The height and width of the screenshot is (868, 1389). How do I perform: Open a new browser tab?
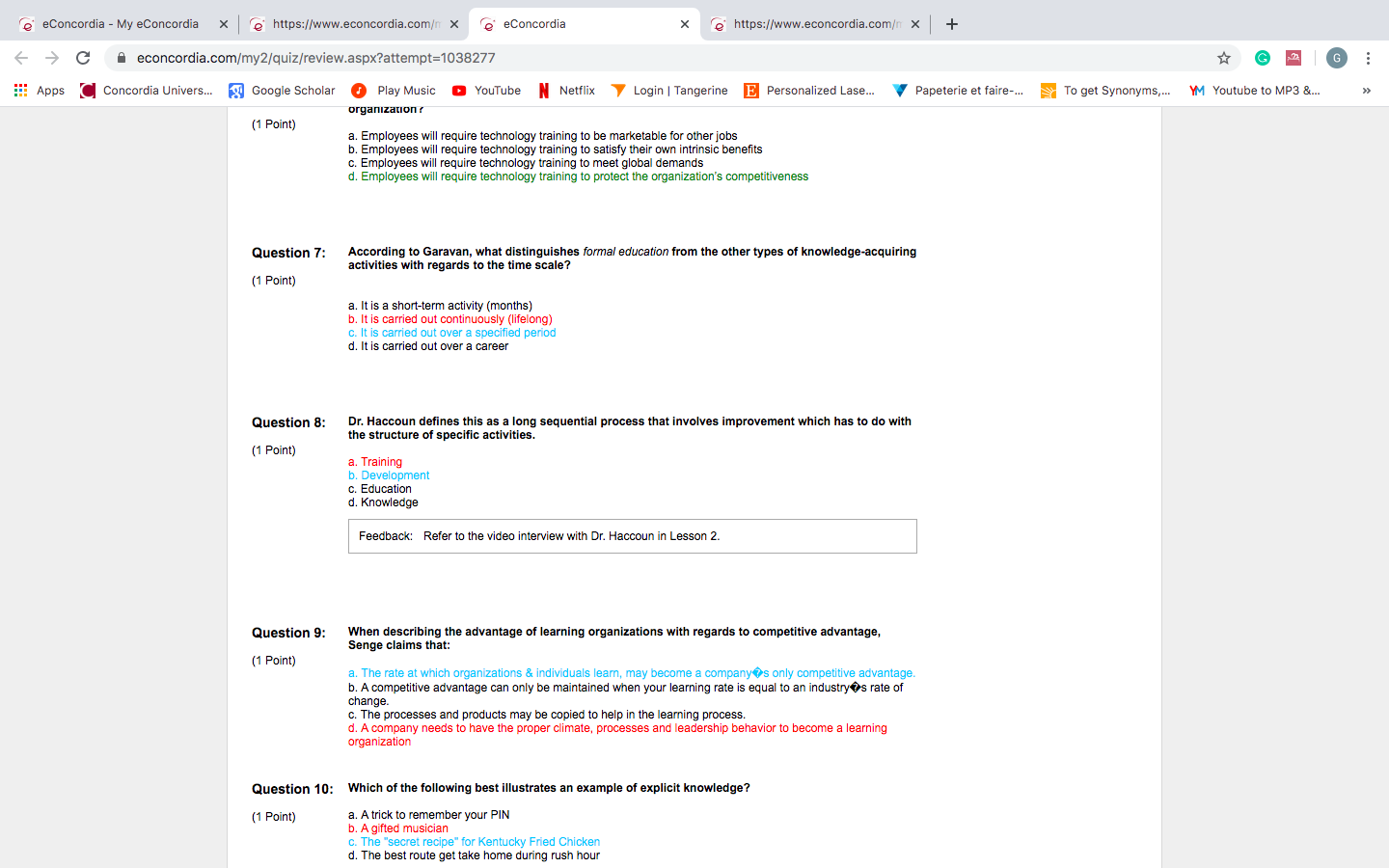[952, 24]
